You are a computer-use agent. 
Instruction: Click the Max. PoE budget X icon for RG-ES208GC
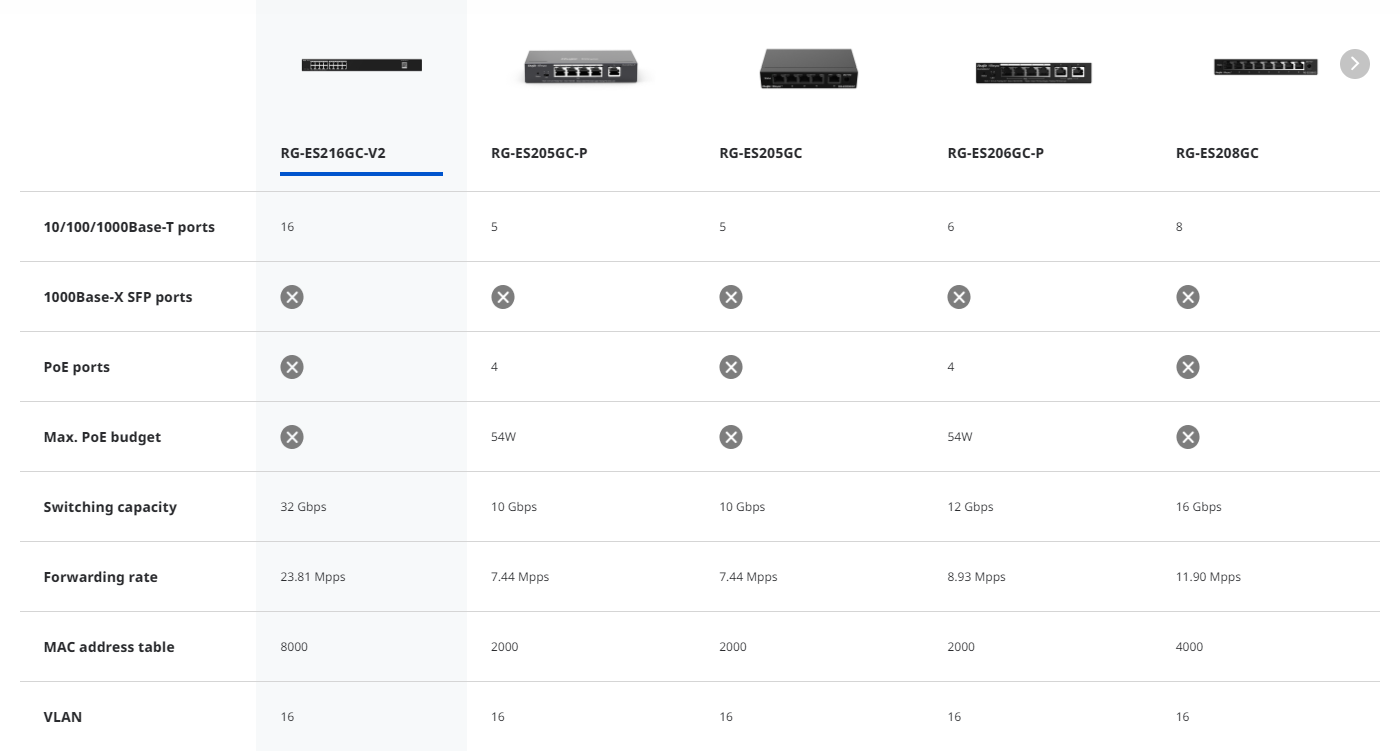(1187, 437)
